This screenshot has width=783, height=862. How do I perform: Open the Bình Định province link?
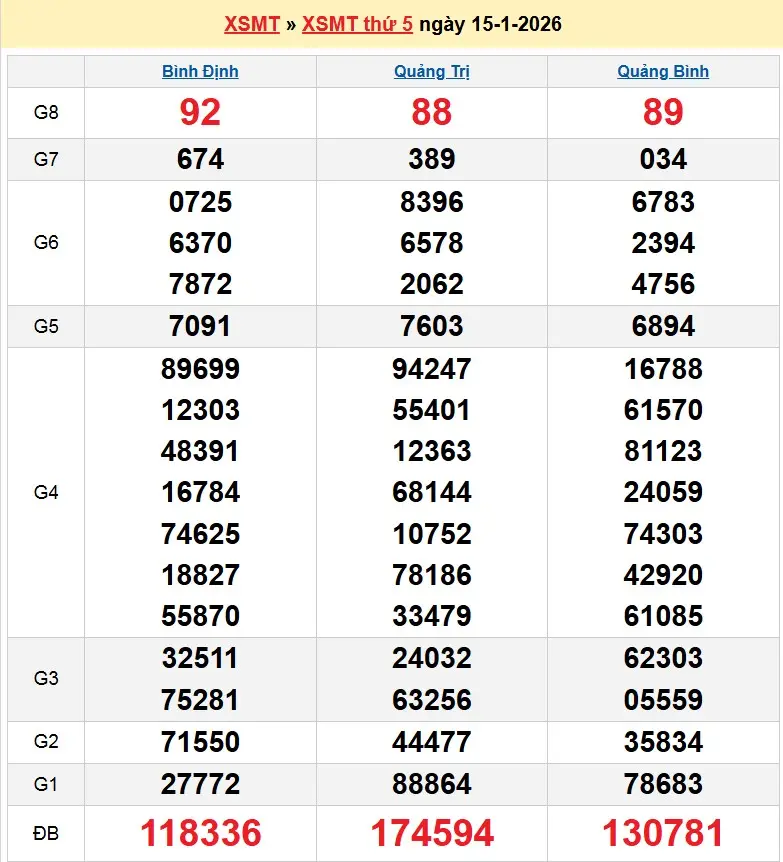(200, 71)
